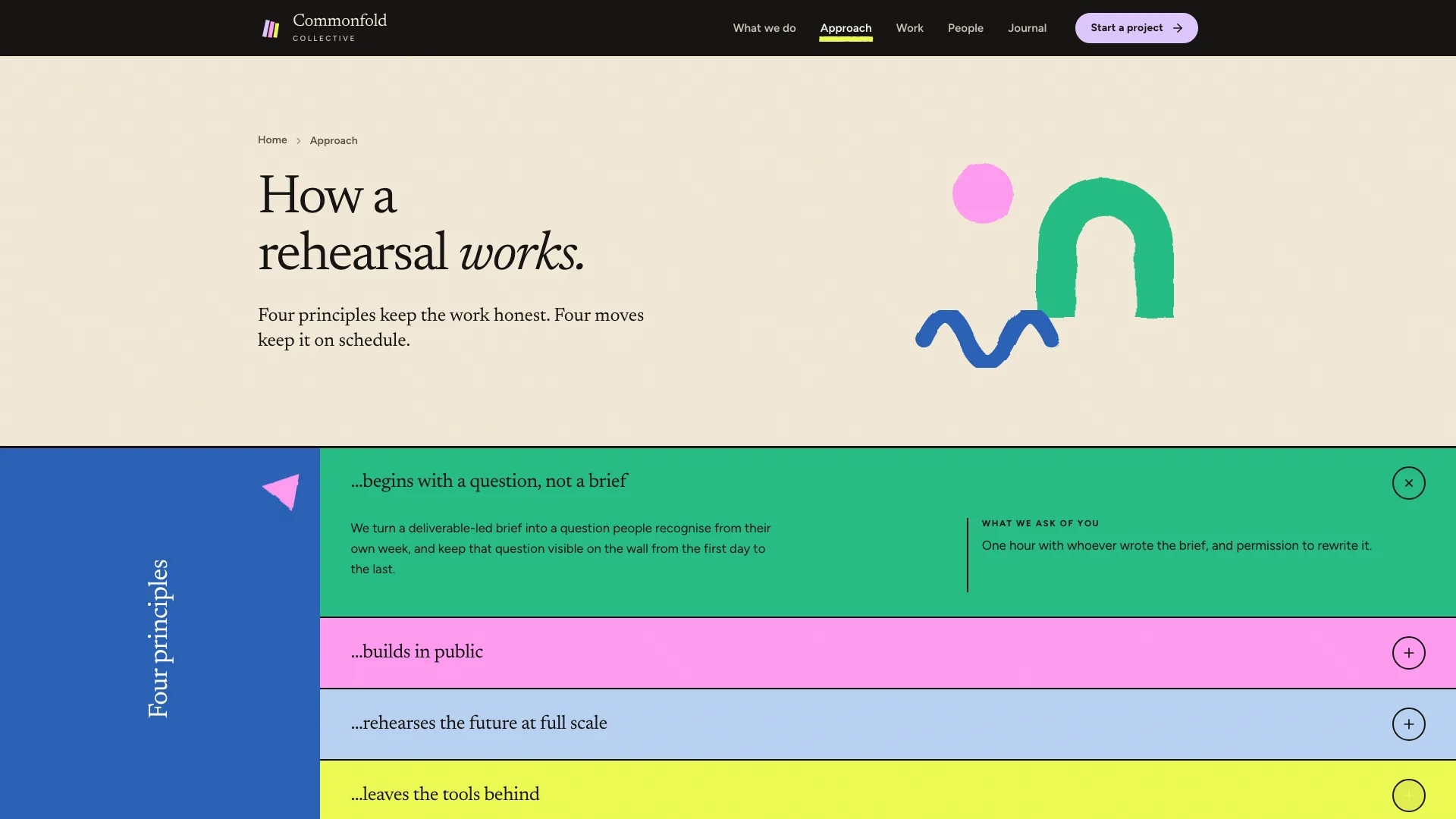
Task: Open the What we do menu item
Action: click(x=764, y=28)
